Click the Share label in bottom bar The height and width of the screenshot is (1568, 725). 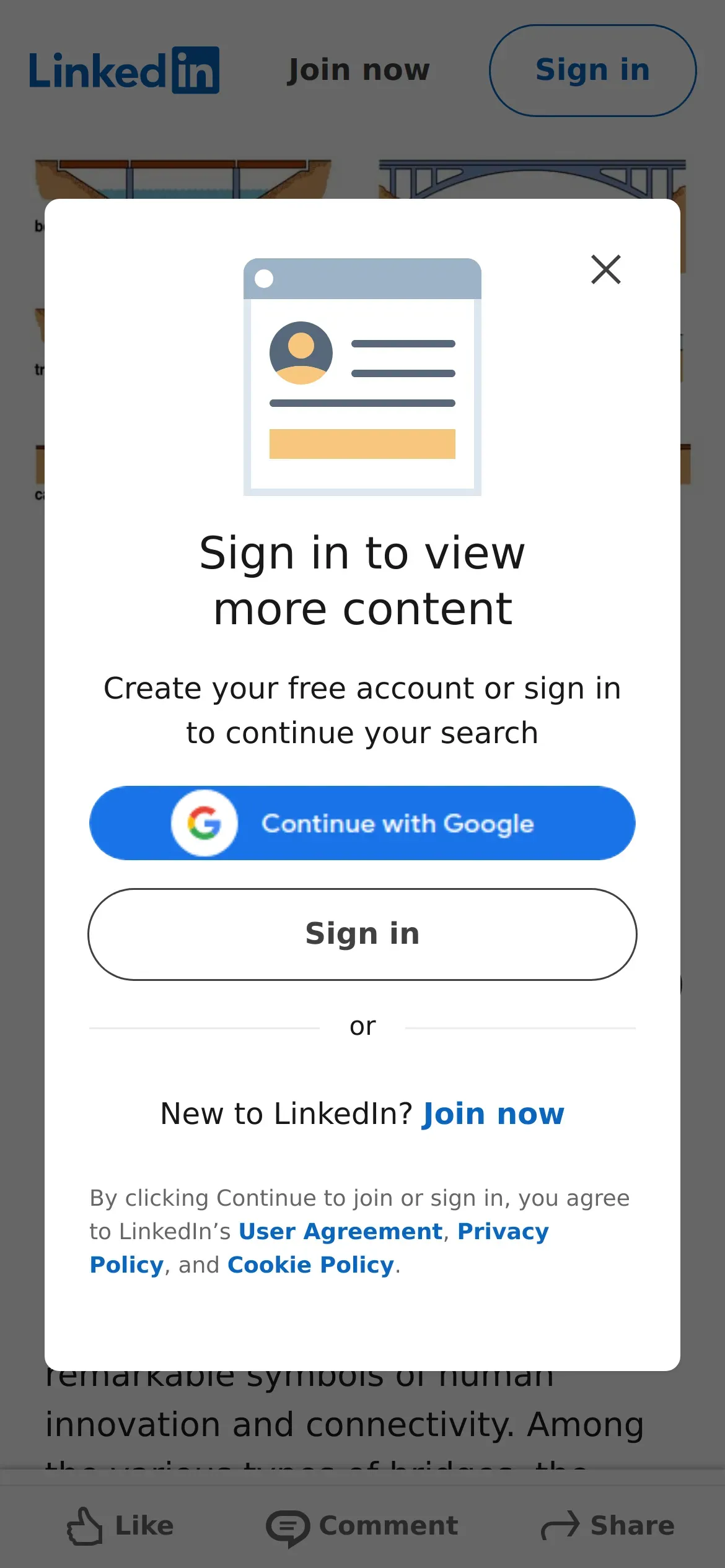point(632,1526)
